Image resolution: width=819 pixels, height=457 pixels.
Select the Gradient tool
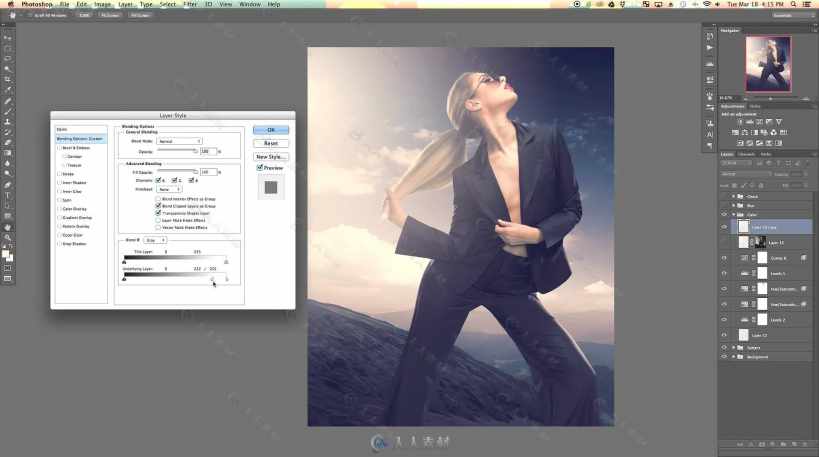(x=7, y=153)
